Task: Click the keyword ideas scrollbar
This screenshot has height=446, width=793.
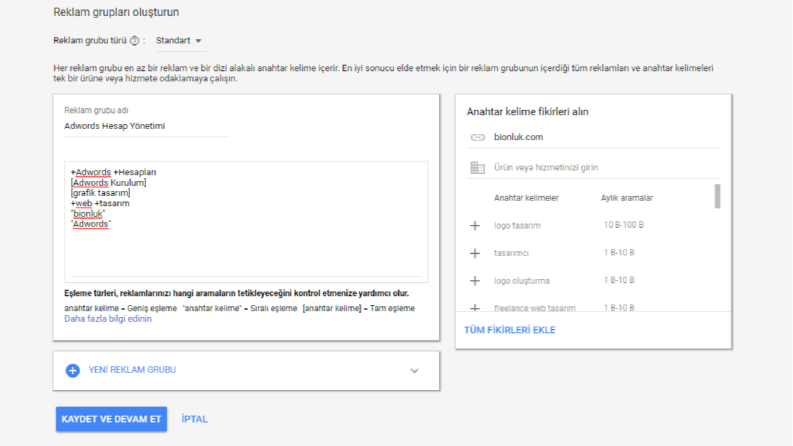Action: click(717, 196)
